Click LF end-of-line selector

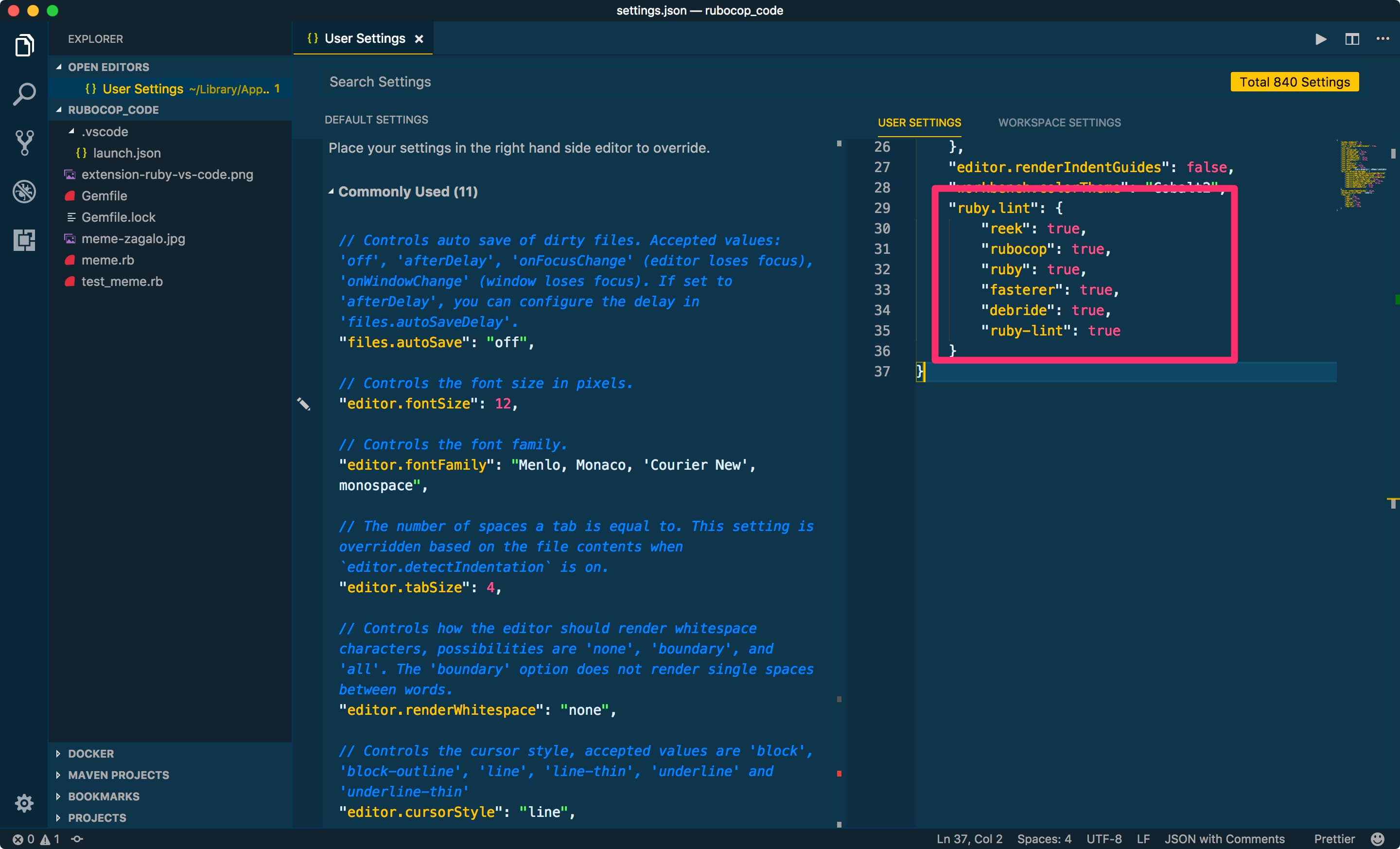click(1143, 839)
